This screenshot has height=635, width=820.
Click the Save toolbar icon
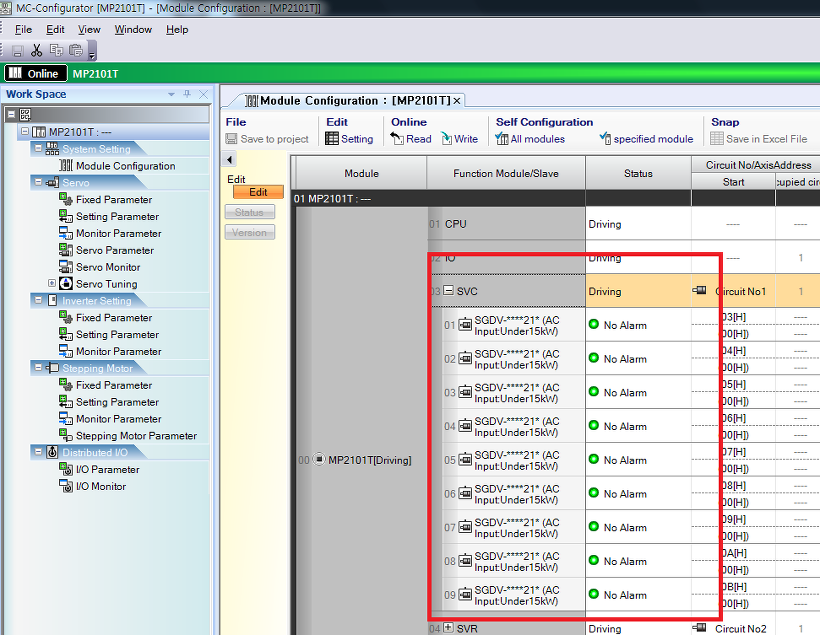click(x=17, y=51)
